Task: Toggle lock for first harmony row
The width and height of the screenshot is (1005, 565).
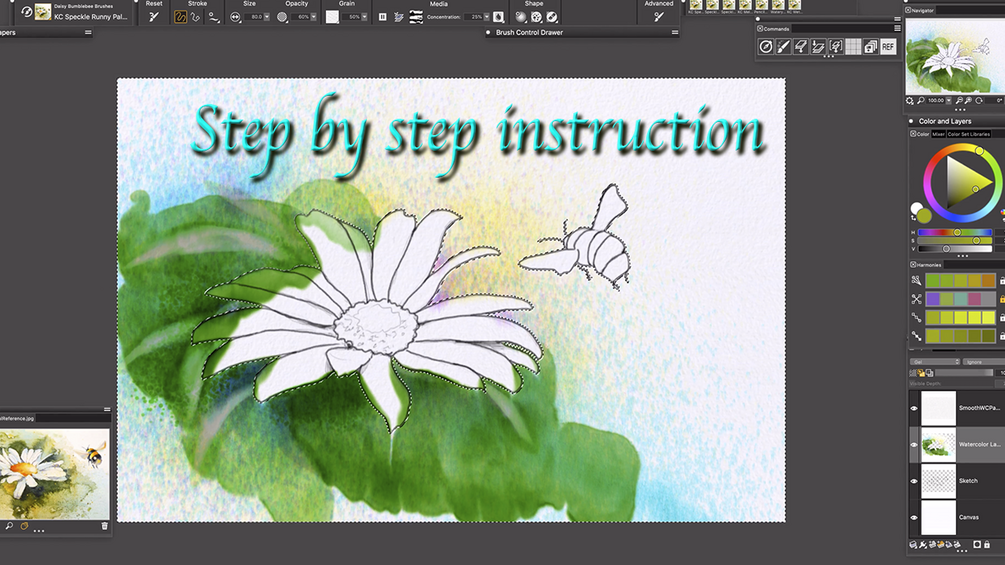Action: tap(1002, 281)
